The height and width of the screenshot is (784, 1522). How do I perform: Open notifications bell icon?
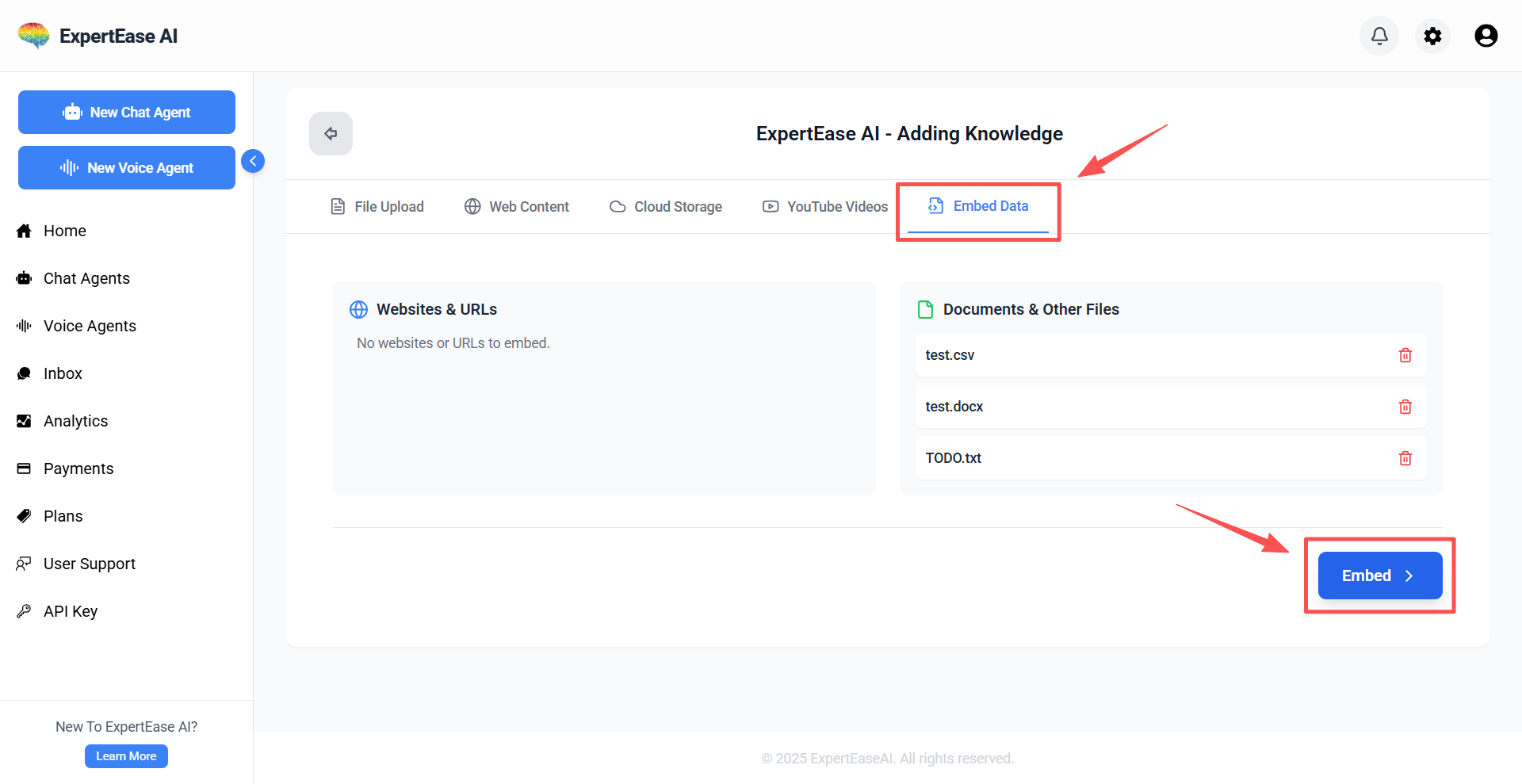tap(1379, 36)
